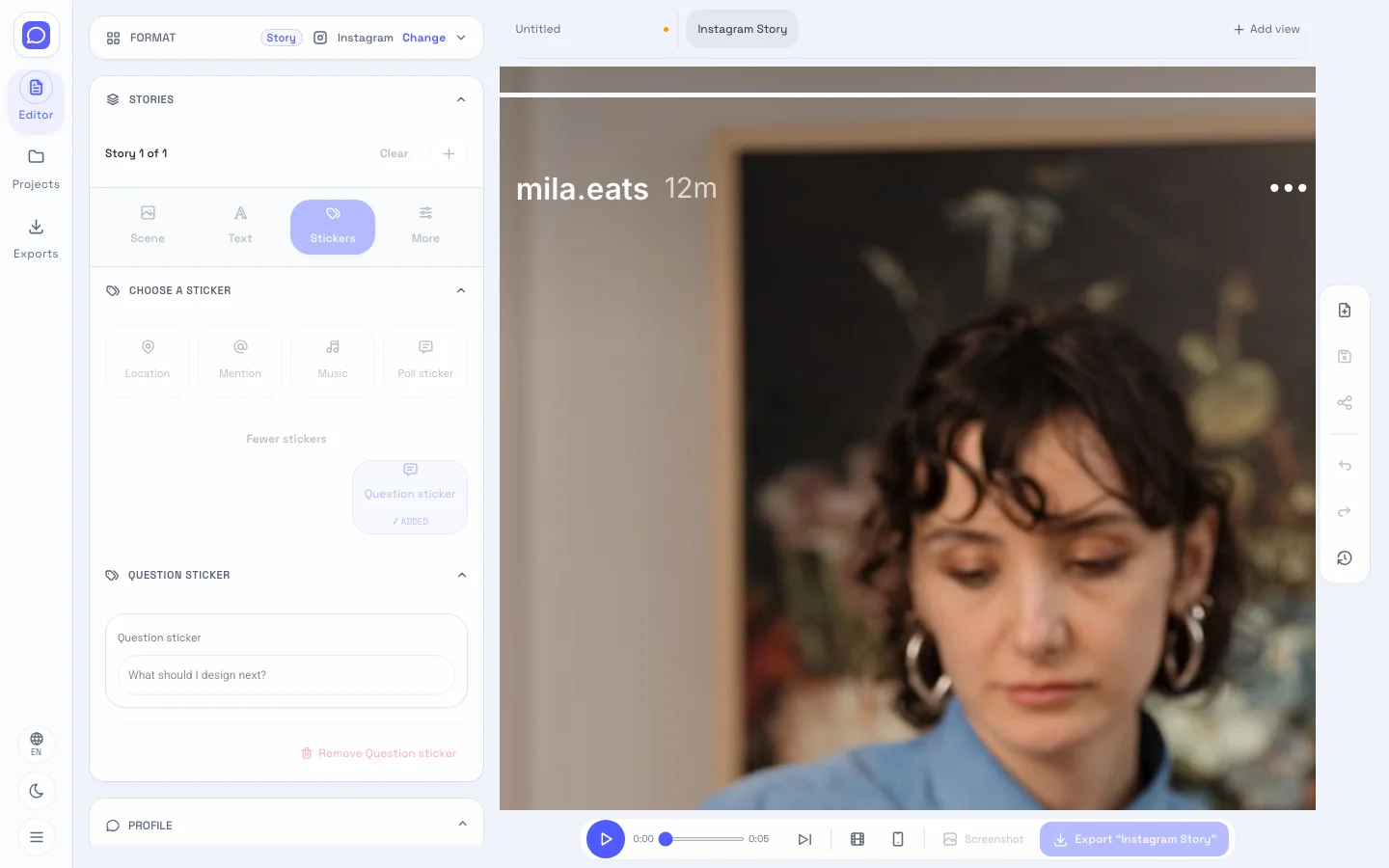Collapse the Choose a Sticker section
The width and height of the screenshot is (1389, 868).
click(x=461, y=290)
